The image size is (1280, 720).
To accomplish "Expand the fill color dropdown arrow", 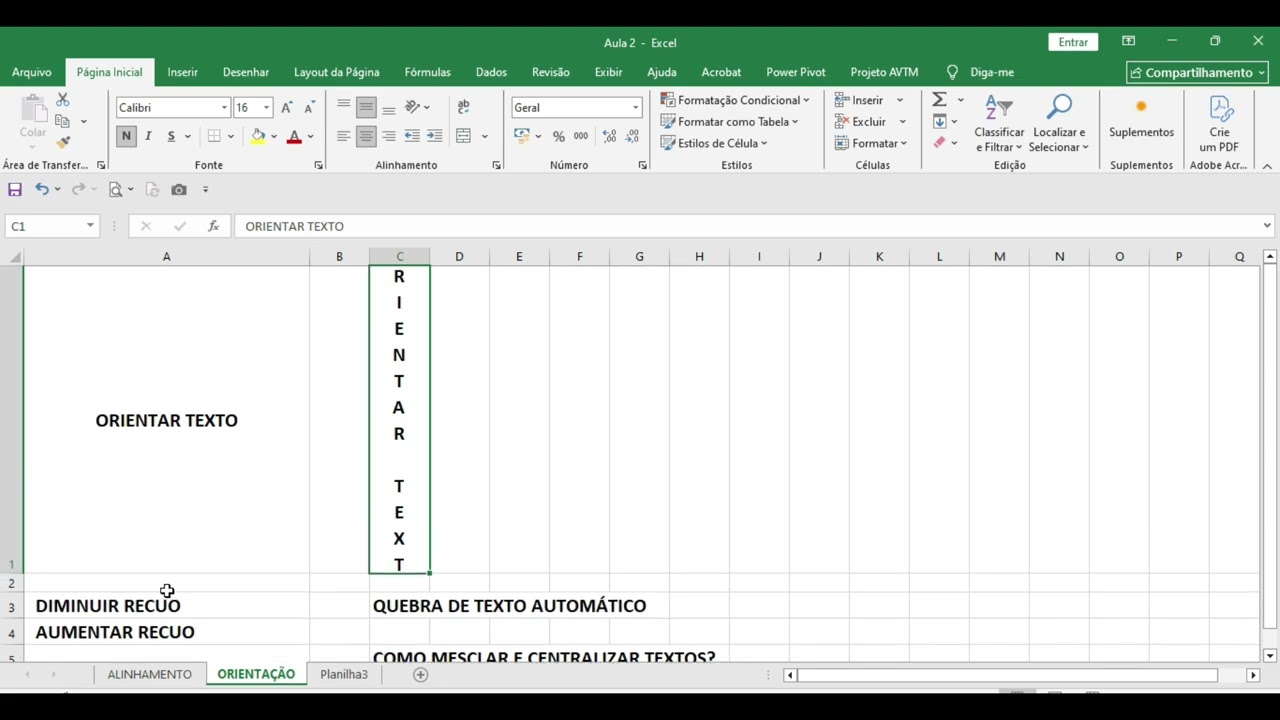I will (x=274, y=136).
